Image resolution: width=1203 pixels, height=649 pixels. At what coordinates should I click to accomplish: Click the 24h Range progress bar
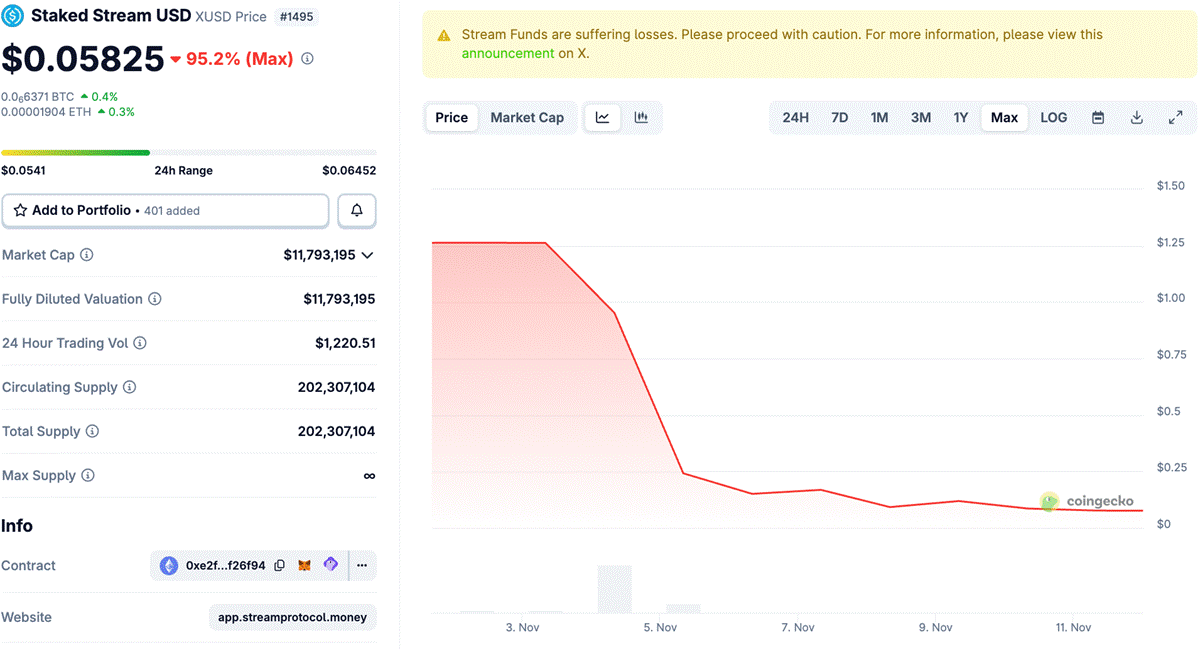pyautogui.click(x=188, y=153)
